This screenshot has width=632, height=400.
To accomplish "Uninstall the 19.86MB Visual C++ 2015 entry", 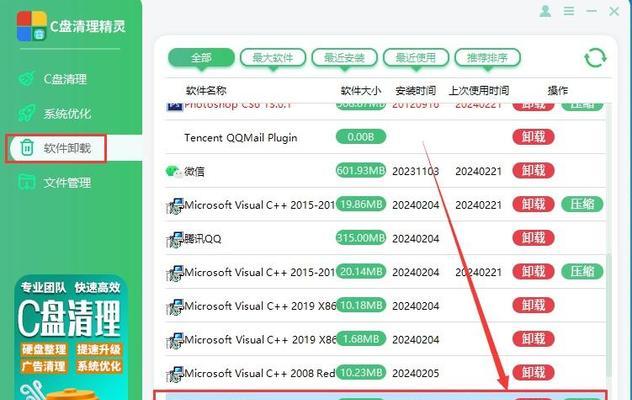I will 533,204.
